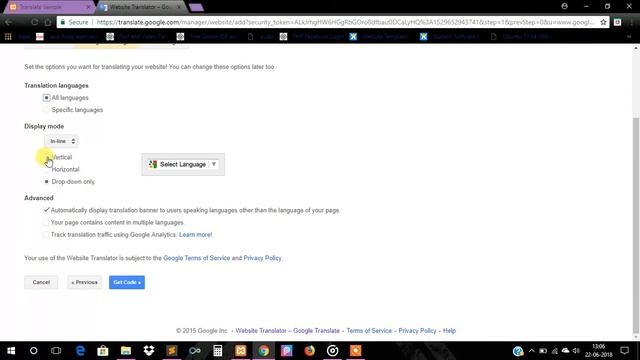640x360 pixels.
Task: Click the browser back arrow
Action: tap(9, 22)
